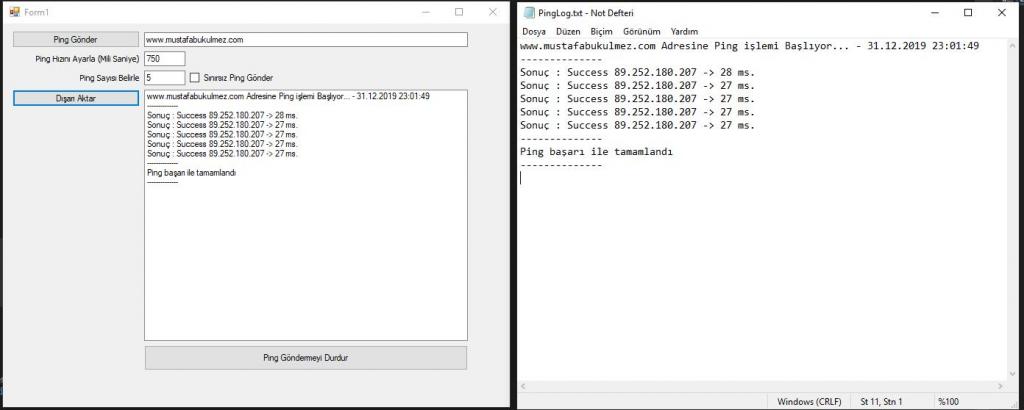Click Ping başarı ile tamamlandı in Form1 log
The width and height of the screenshot is (1024, 410).
191,173
